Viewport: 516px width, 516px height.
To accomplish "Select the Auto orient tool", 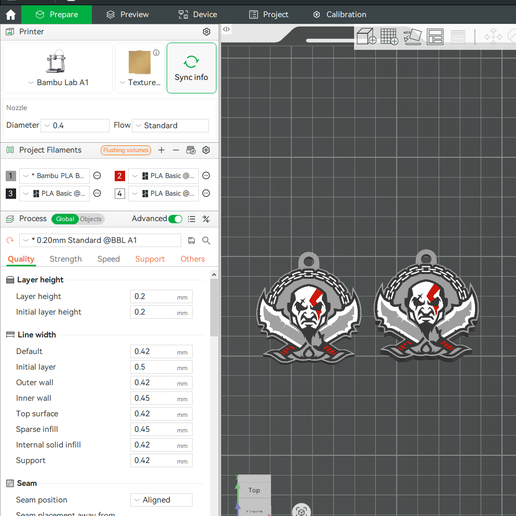I will tap(412, 36).
